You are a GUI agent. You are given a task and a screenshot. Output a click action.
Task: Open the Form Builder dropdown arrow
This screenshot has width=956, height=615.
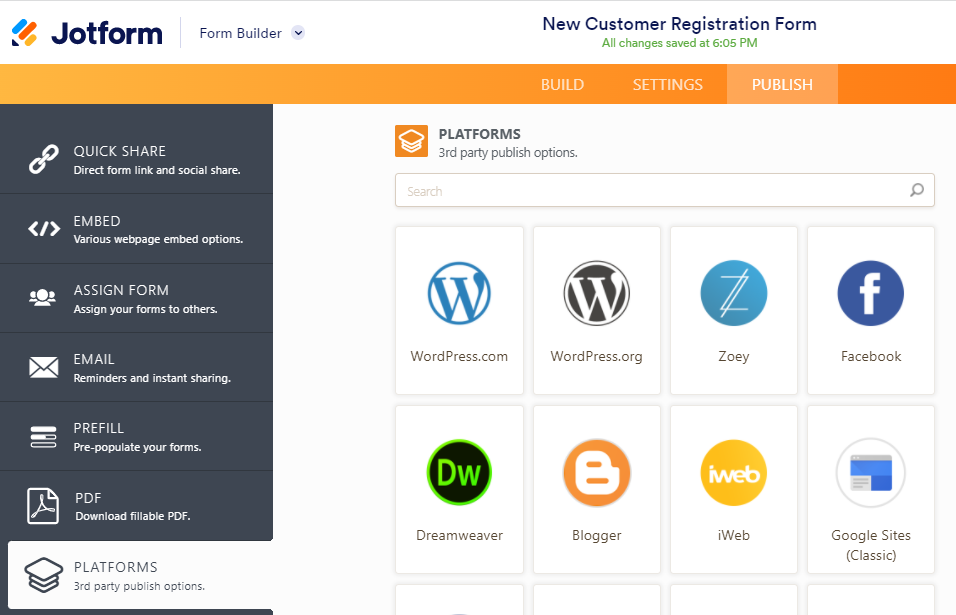[x=298, y=33]
